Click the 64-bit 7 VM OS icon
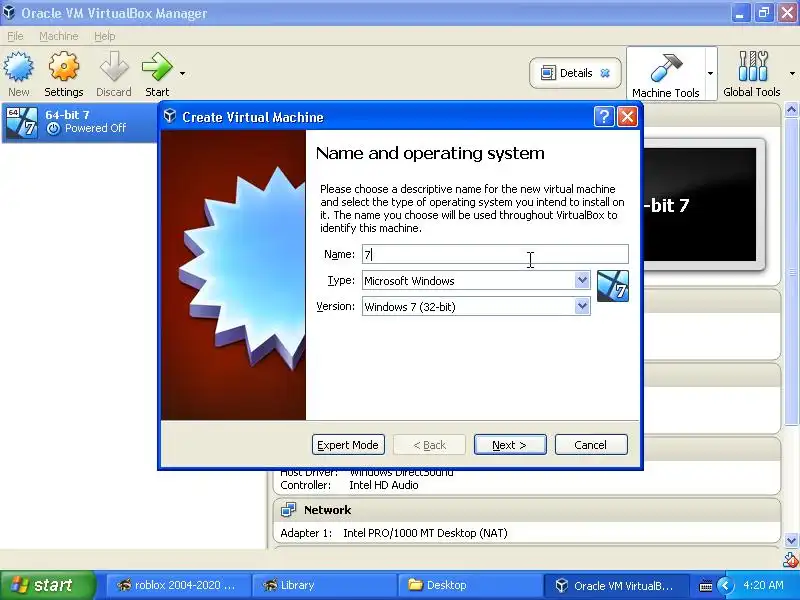The height and width of the screenshot is (600, 800). (x=22, y=122)
